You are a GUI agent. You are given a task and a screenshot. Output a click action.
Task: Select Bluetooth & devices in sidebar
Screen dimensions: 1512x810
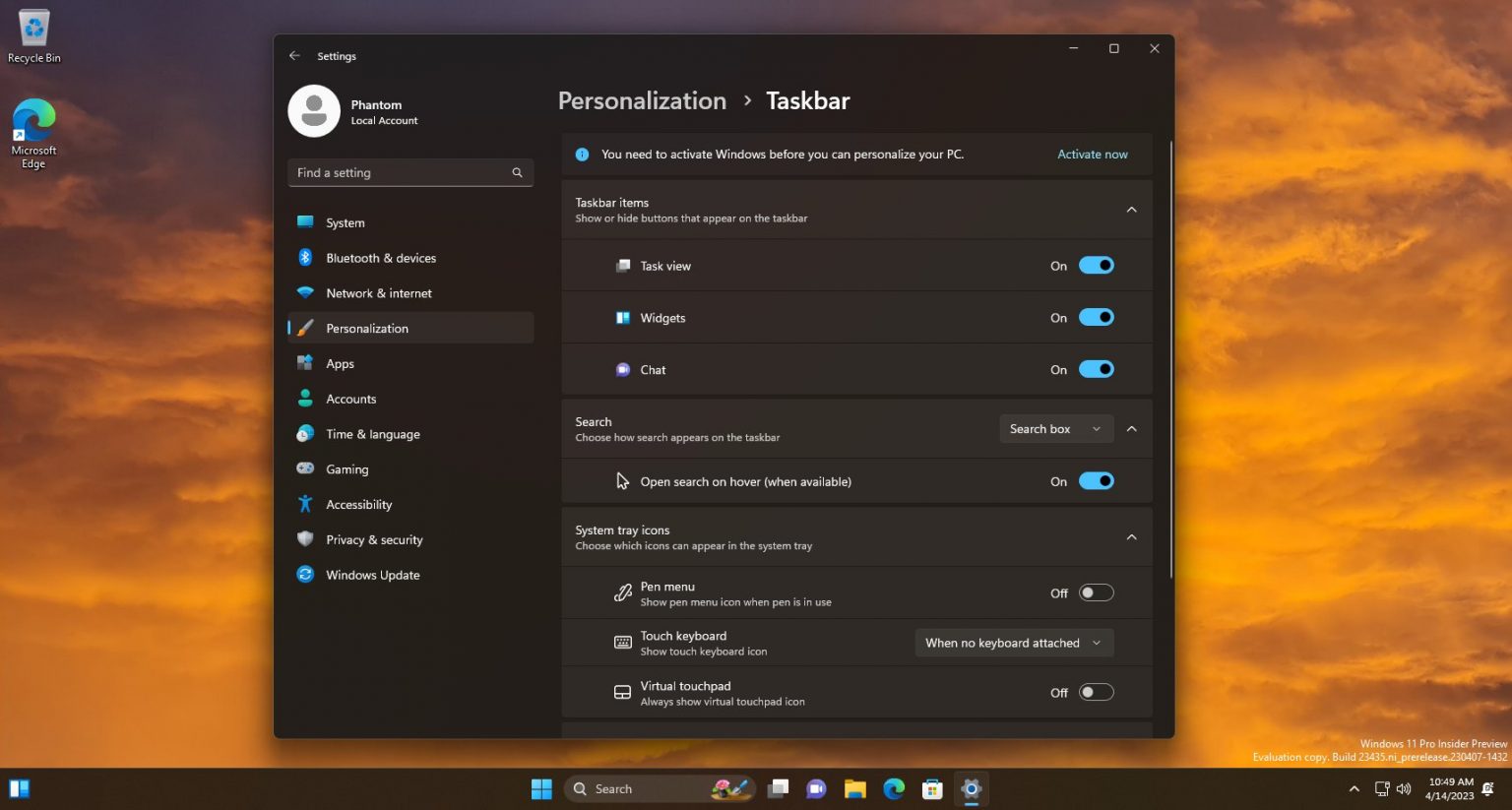(382, 258)
